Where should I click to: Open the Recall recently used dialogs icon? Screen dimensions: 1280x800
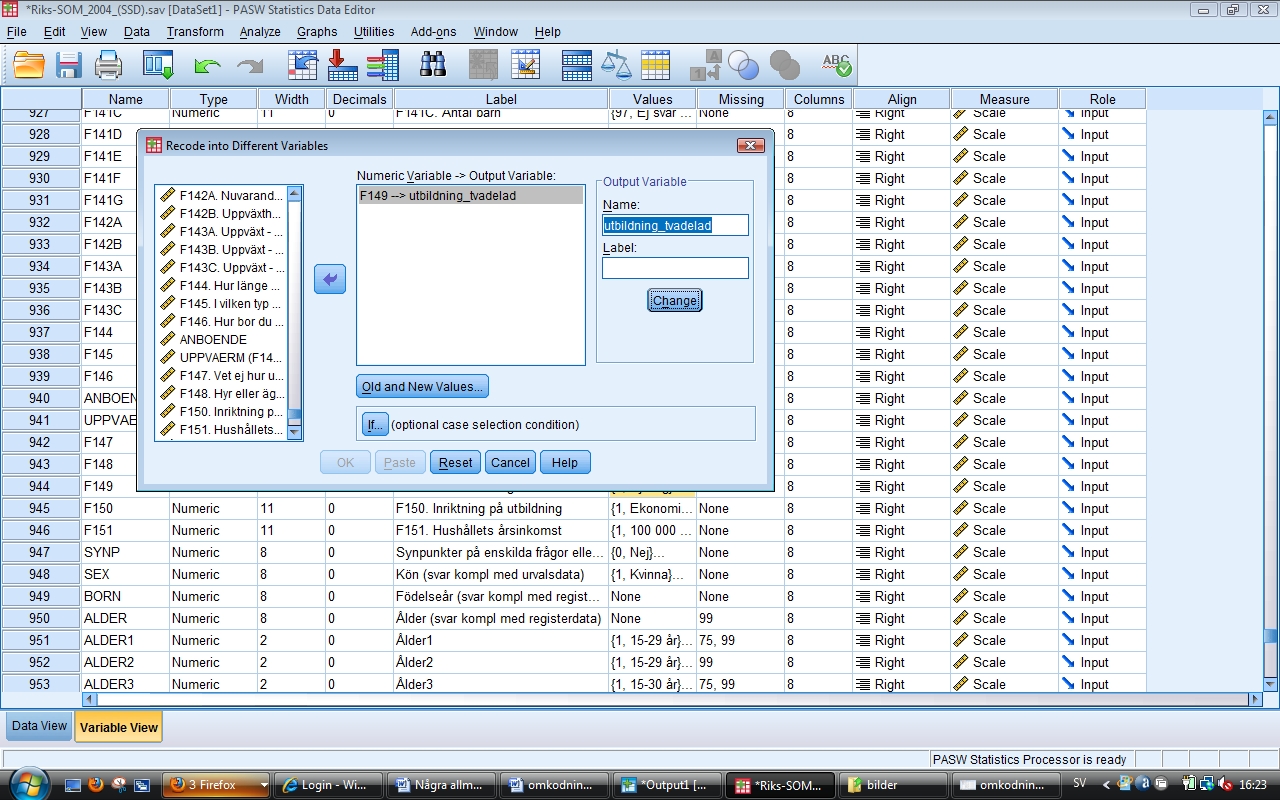(158, 66)
